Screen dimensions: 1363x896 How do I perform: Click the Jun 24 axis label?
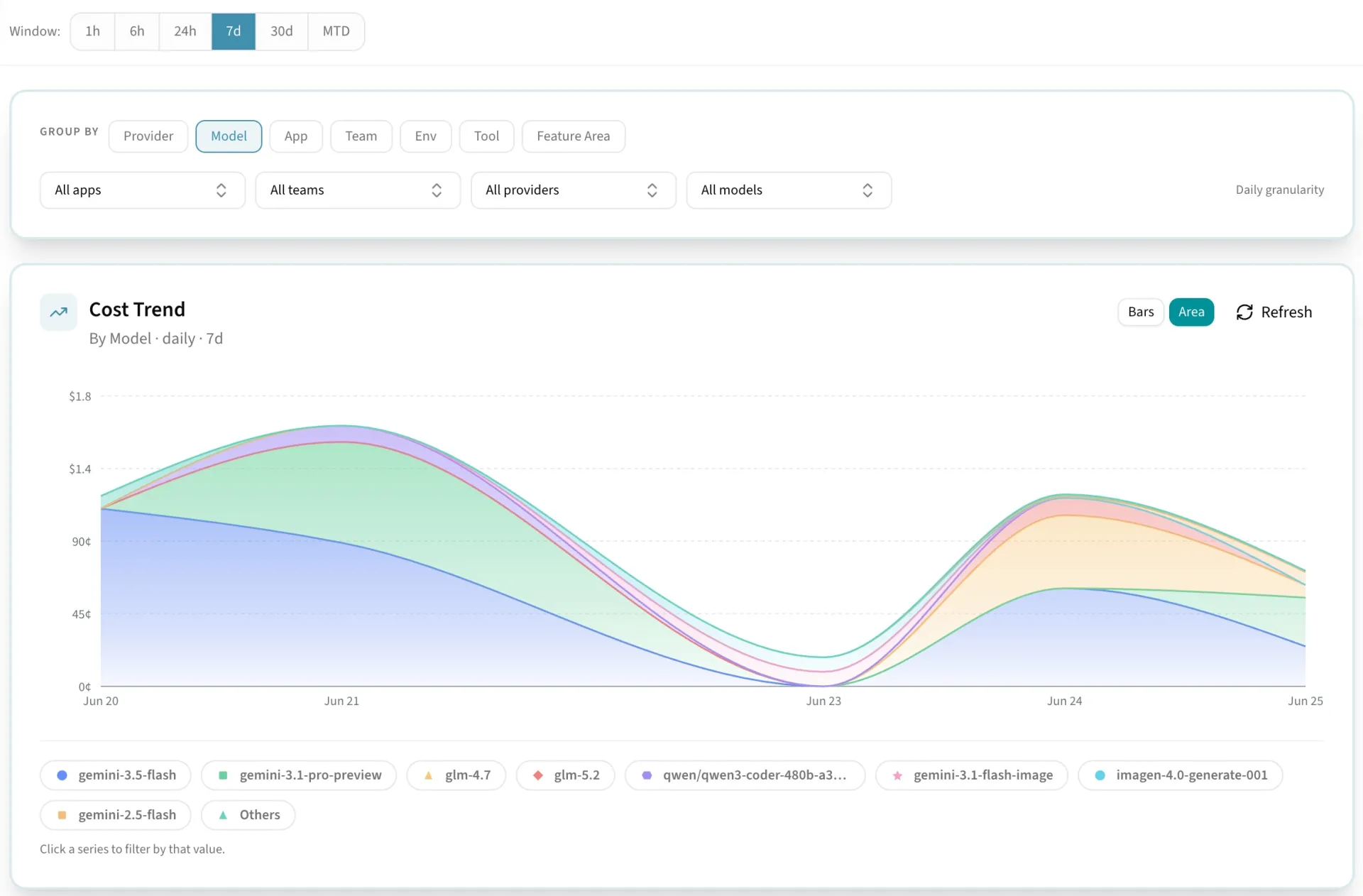[x=1064, y=701]
